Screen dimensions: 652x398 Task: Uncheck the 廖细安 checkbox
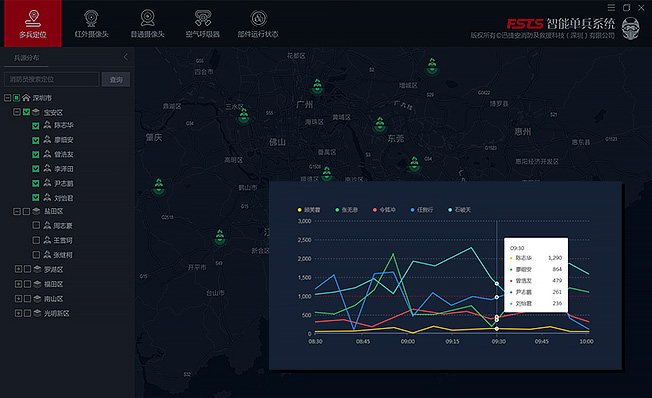coord(36,140)
